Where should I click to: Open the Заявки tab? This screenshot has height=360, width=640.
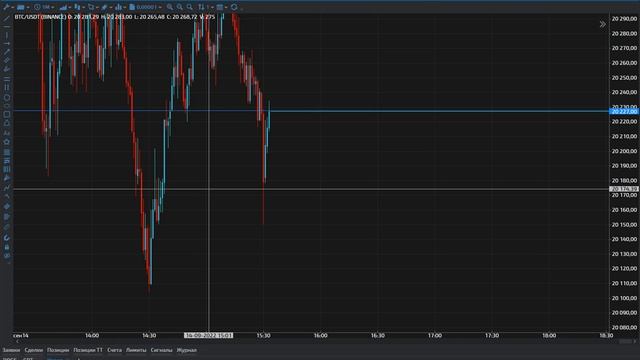coord(11,350)
